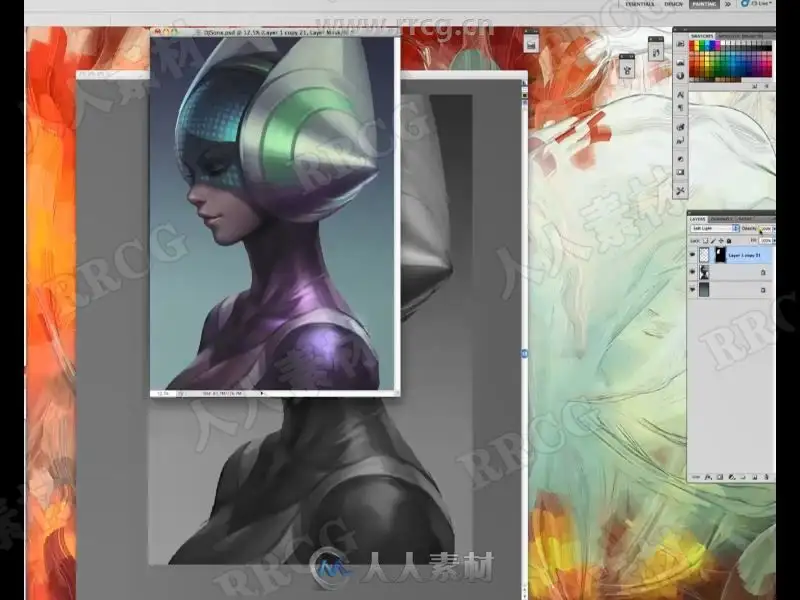Create new fill or adjustment layer
This screenshot has height=600, width=800.
[732, 477]
